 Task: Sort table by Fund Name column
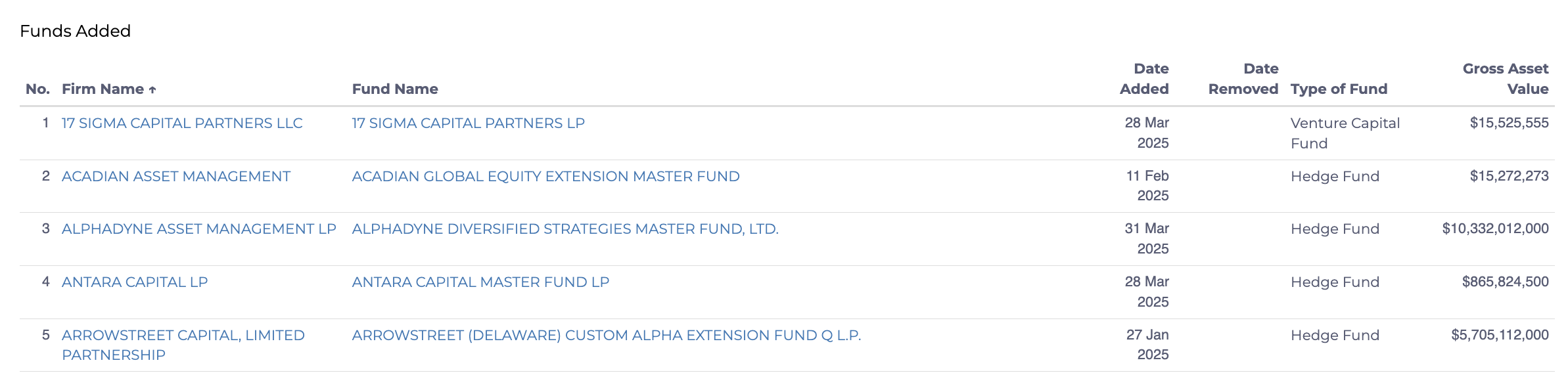point(395,89)
